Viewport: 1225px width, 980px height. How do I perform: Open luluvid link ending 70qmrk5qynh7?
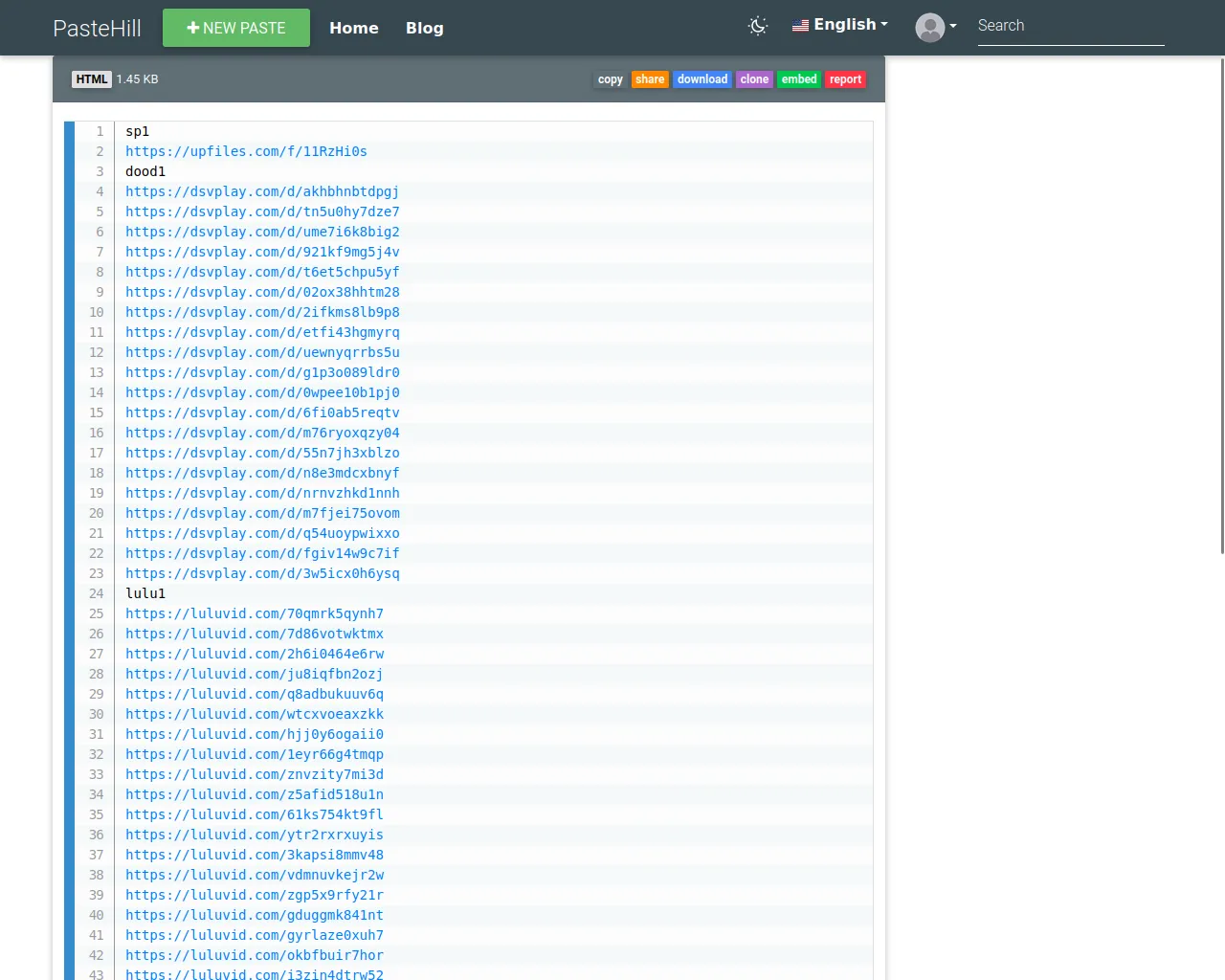click(x=255, y=613)
